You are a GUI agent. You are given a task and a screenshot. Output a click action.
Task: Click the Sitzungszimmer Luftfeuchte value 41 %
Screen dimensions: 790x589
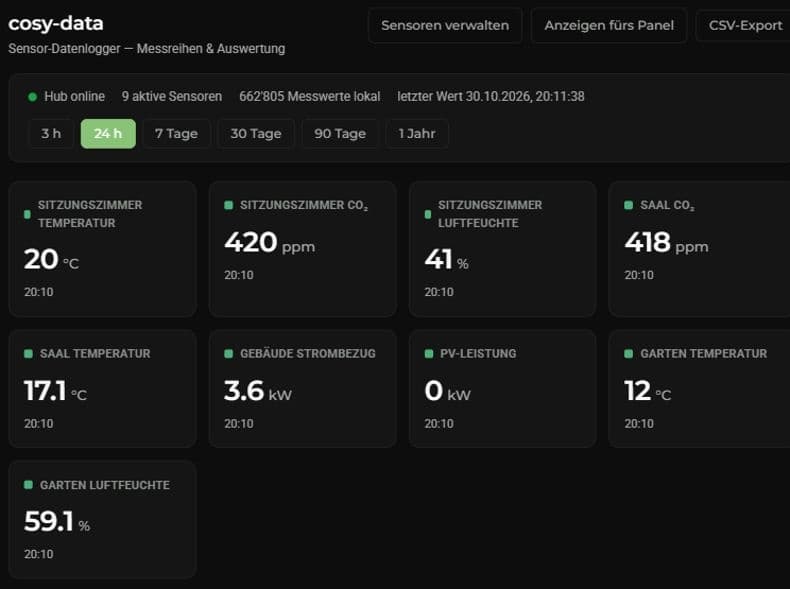point(446,259)
